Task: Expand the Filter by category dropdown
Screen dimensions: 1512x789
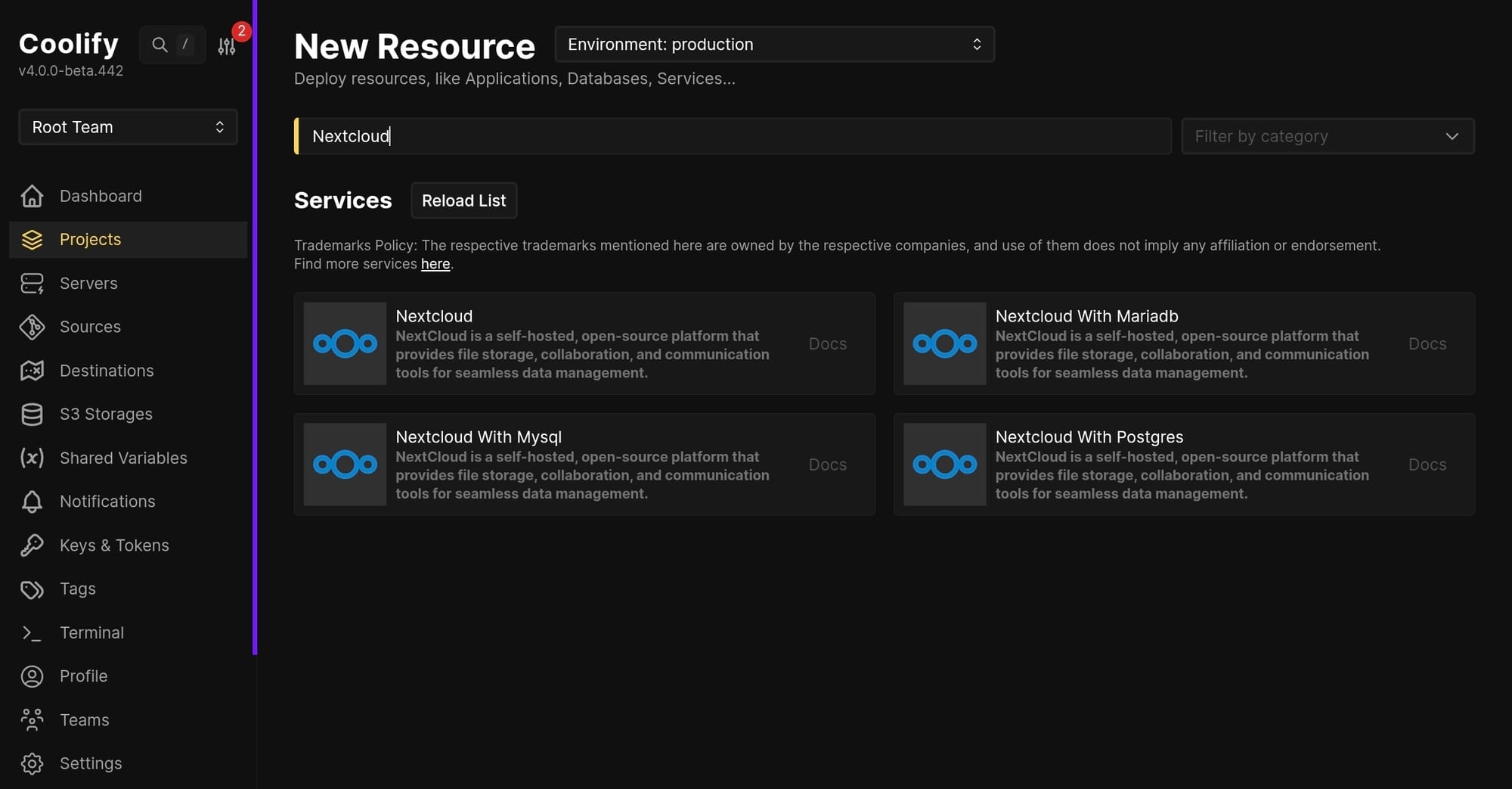Action: (x=1327, y=136)
